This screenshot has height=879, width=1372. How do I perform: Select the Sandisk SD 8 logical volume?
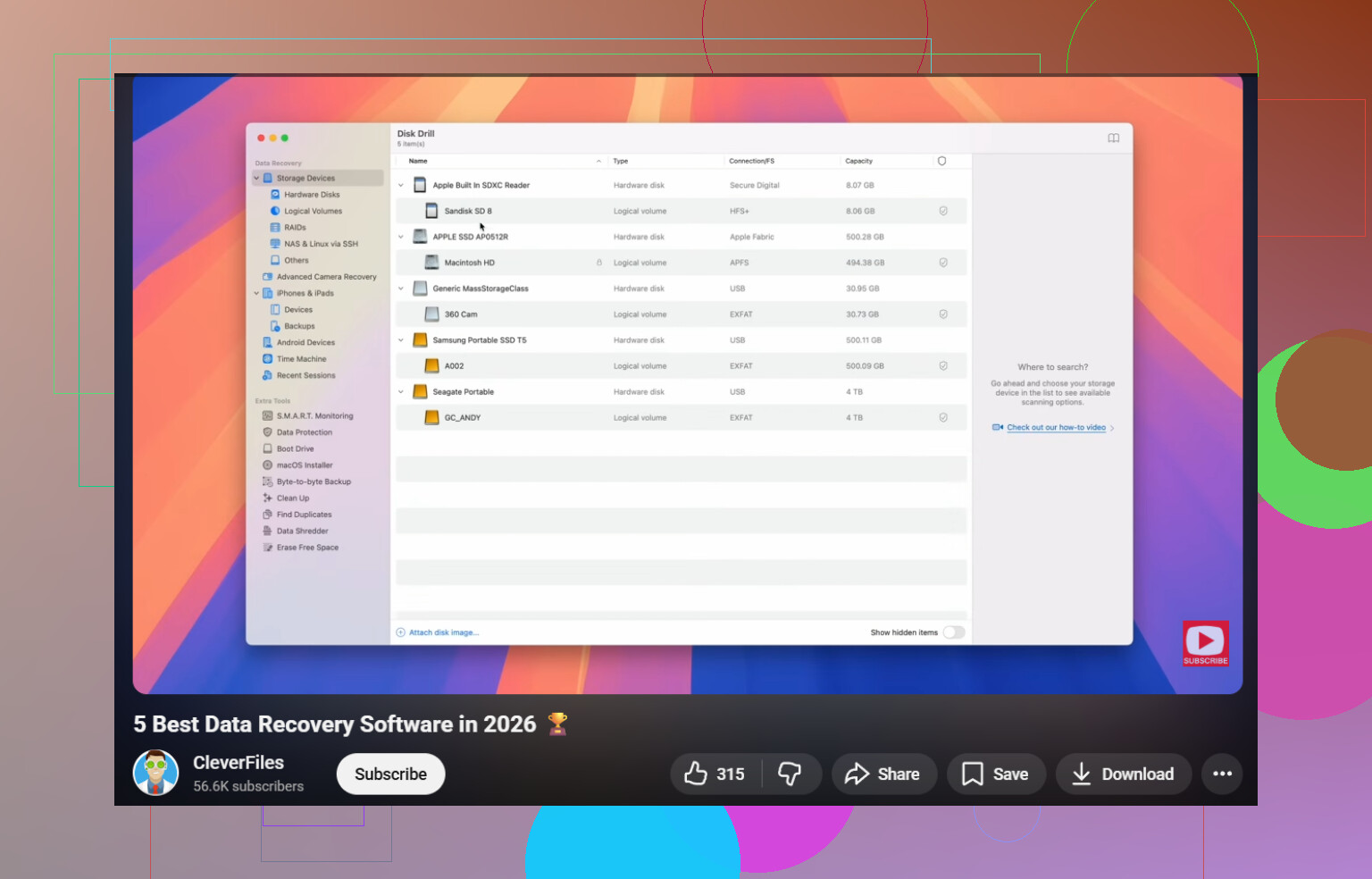(682, 212)
